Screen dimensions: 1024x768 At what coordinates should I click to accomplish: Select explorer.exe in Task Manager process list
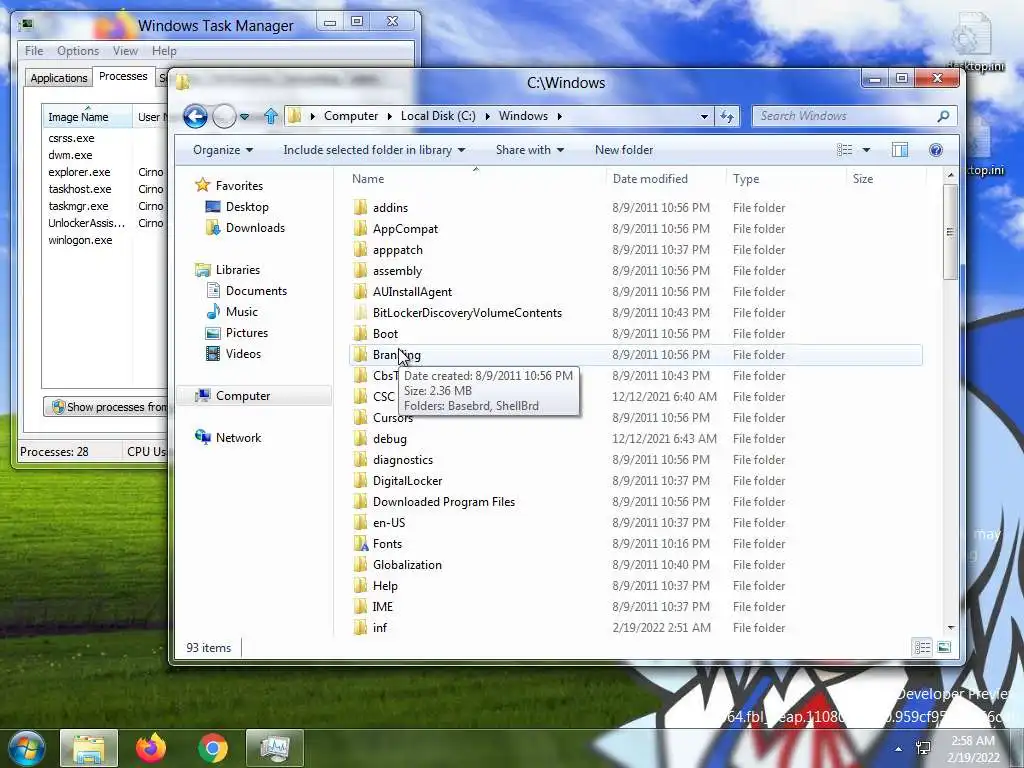[79, 172]
